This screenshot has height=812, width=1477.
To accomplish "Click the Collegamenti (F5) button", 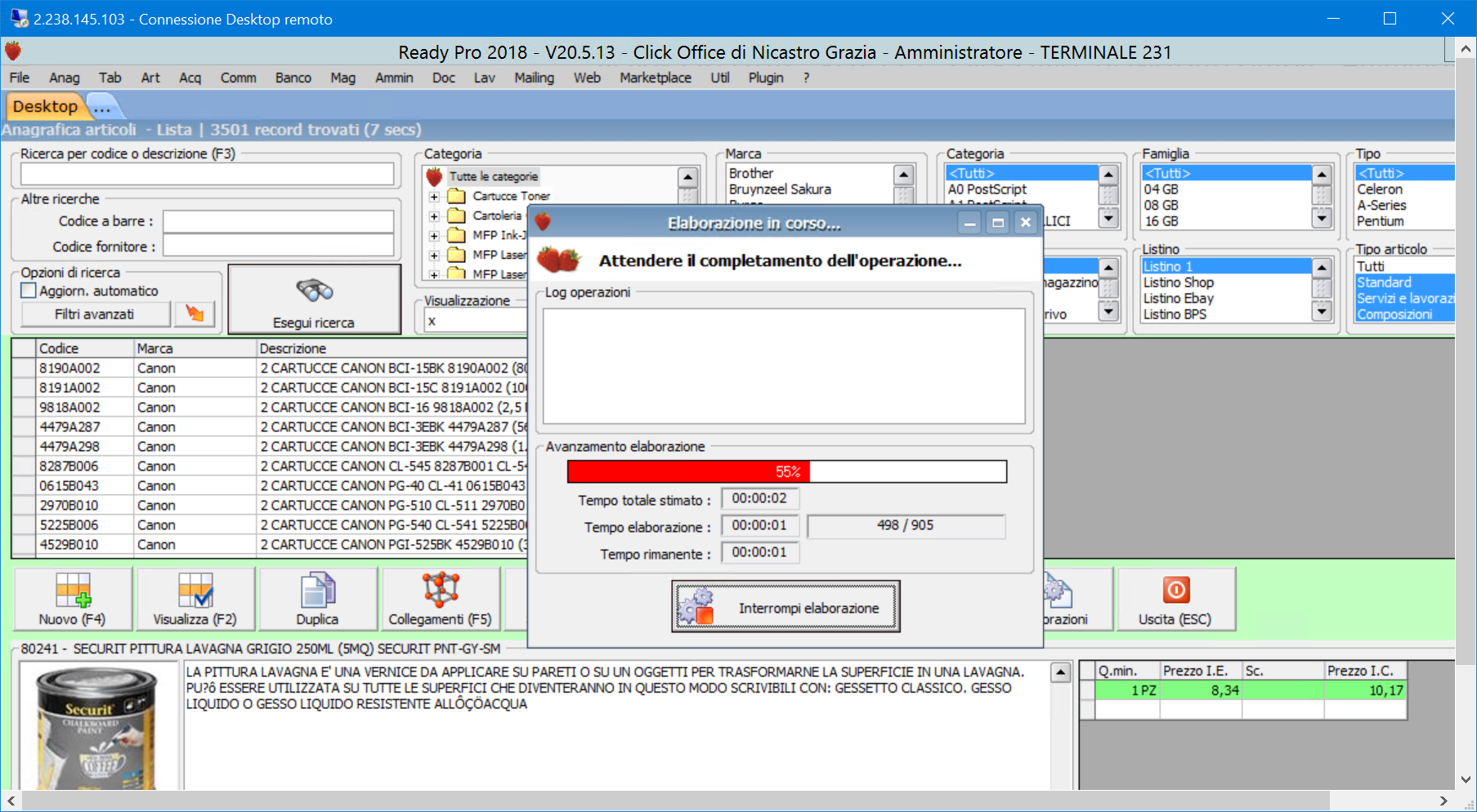I will 441,599.
